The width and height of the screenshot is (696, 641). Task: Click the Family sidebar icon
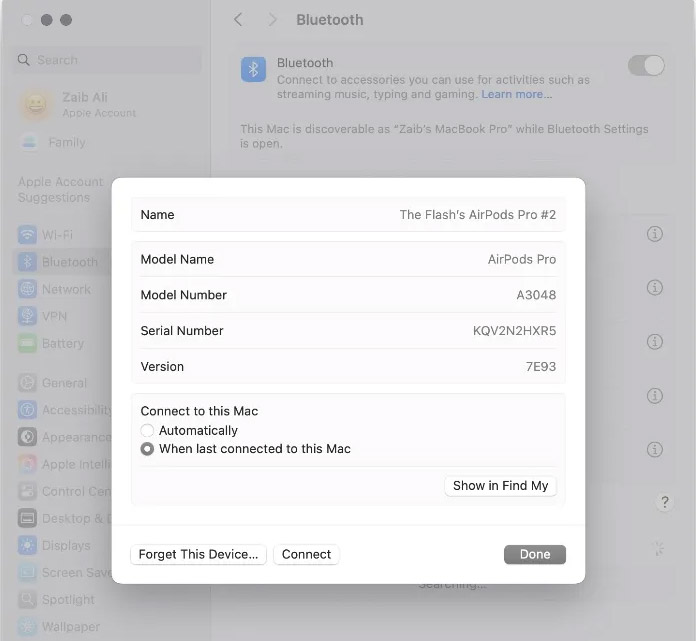point(29,142)
